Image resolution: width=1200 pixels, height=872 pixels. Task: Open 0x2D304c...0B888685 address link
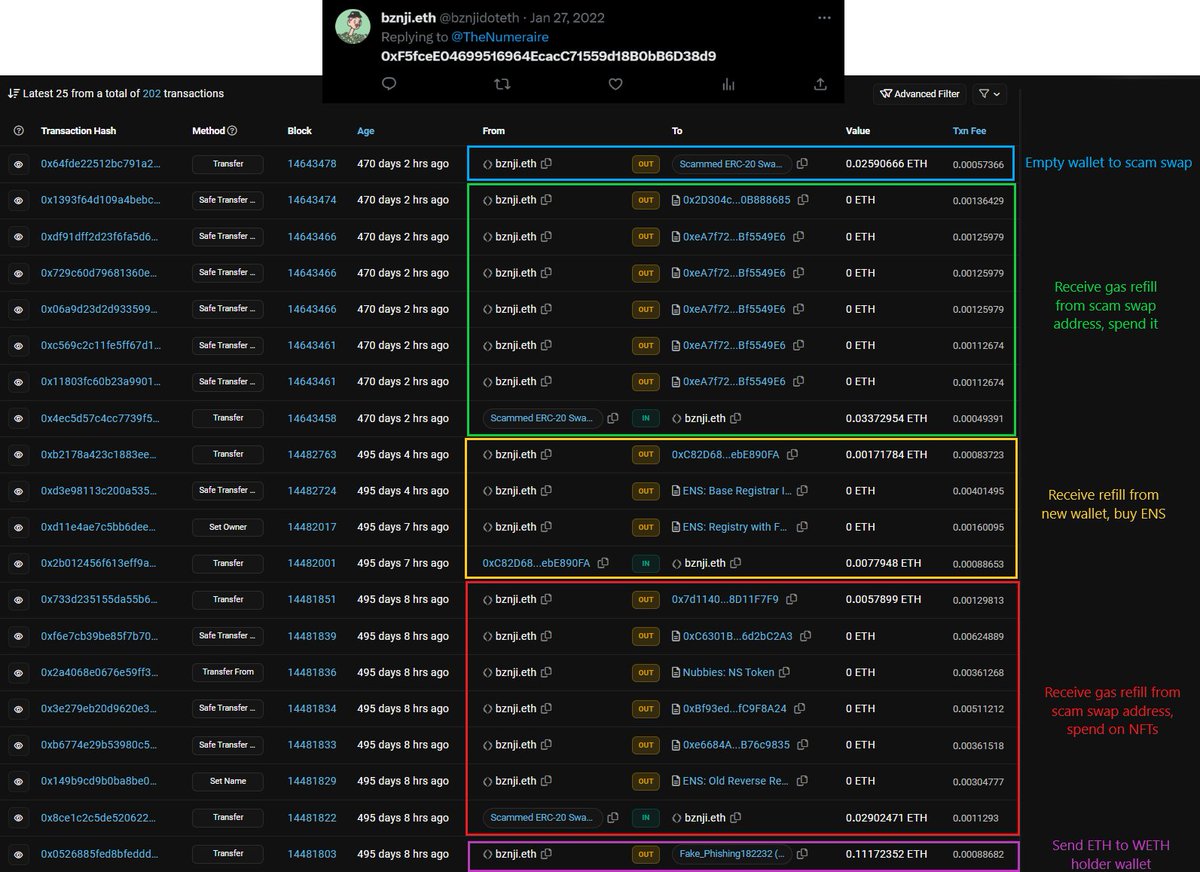pos(737,200)
